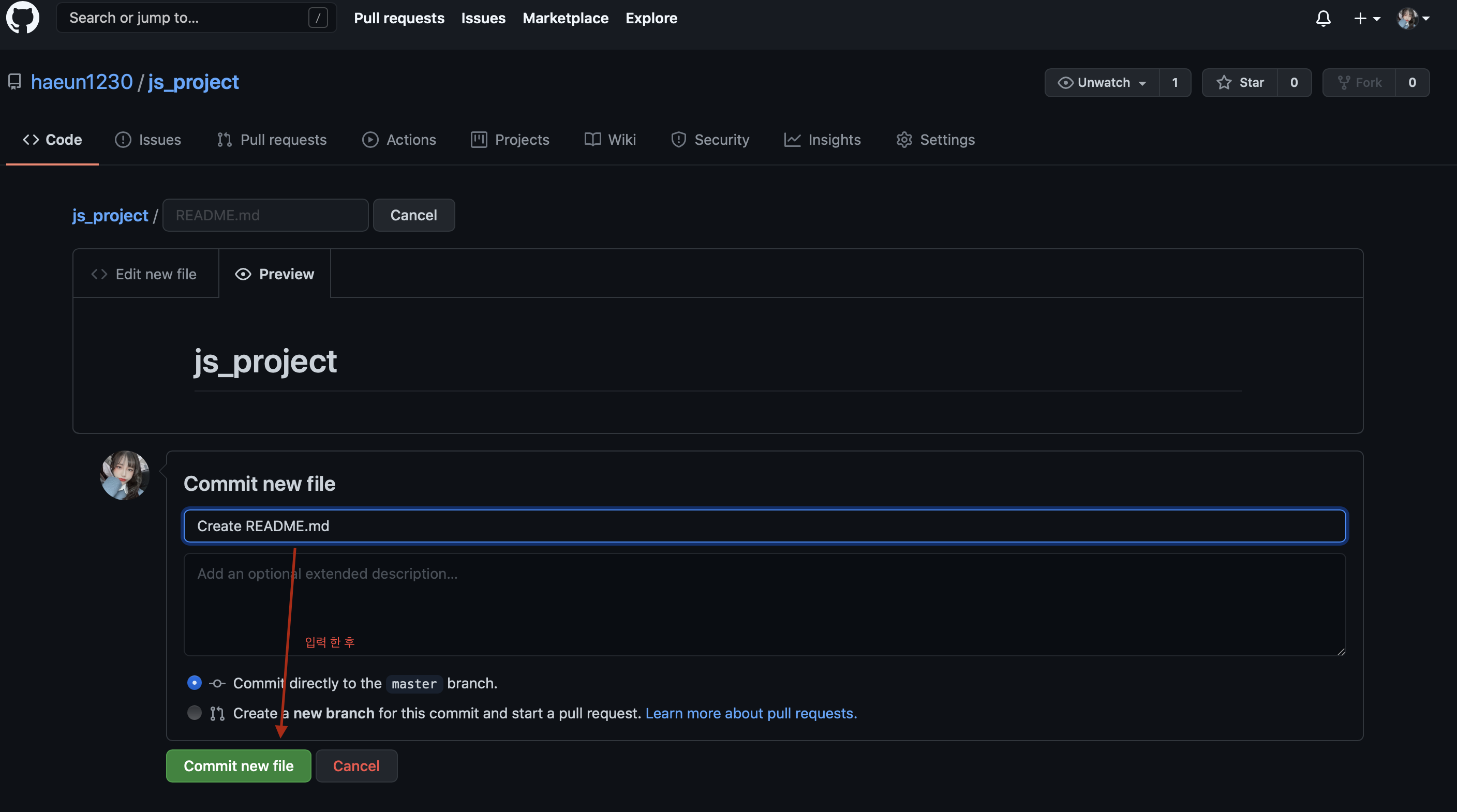Select Commit directly to master radio
This screenshot has height=812, width=1457.
(x=194, y=683)
